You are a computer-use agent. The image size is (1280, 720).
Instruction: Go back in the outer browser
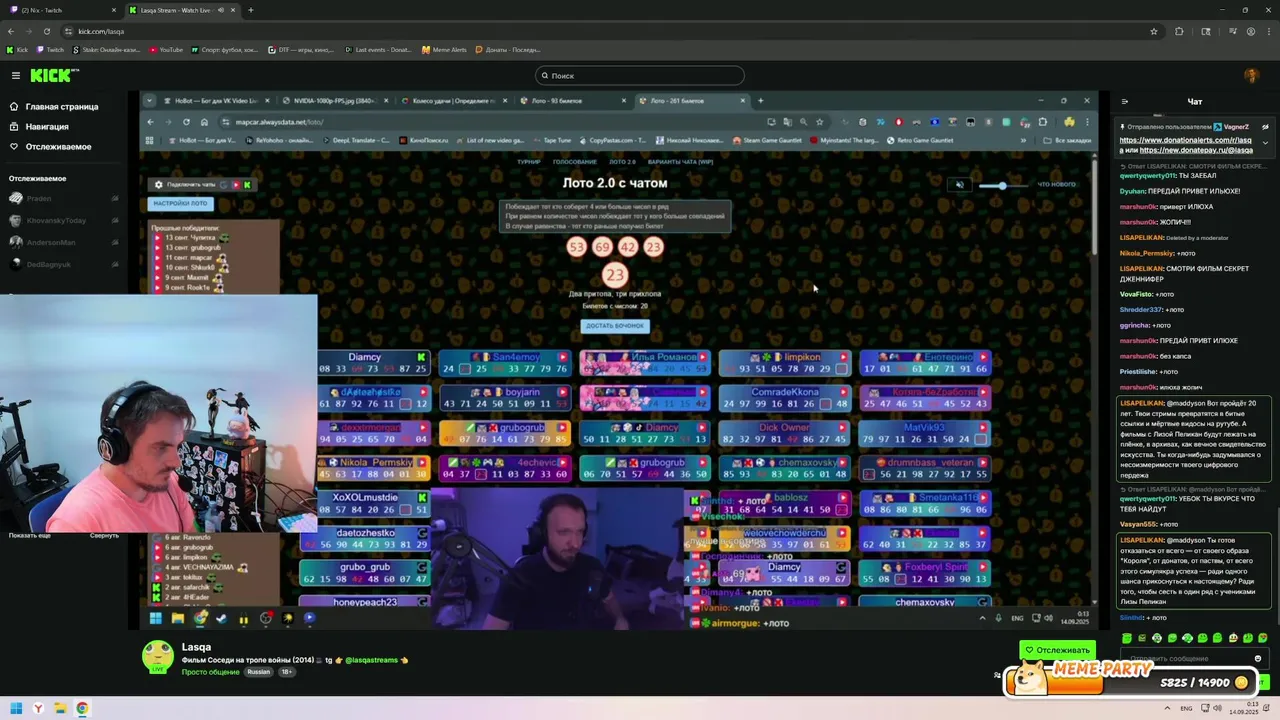pyautogui.click(x=11, y=31)
